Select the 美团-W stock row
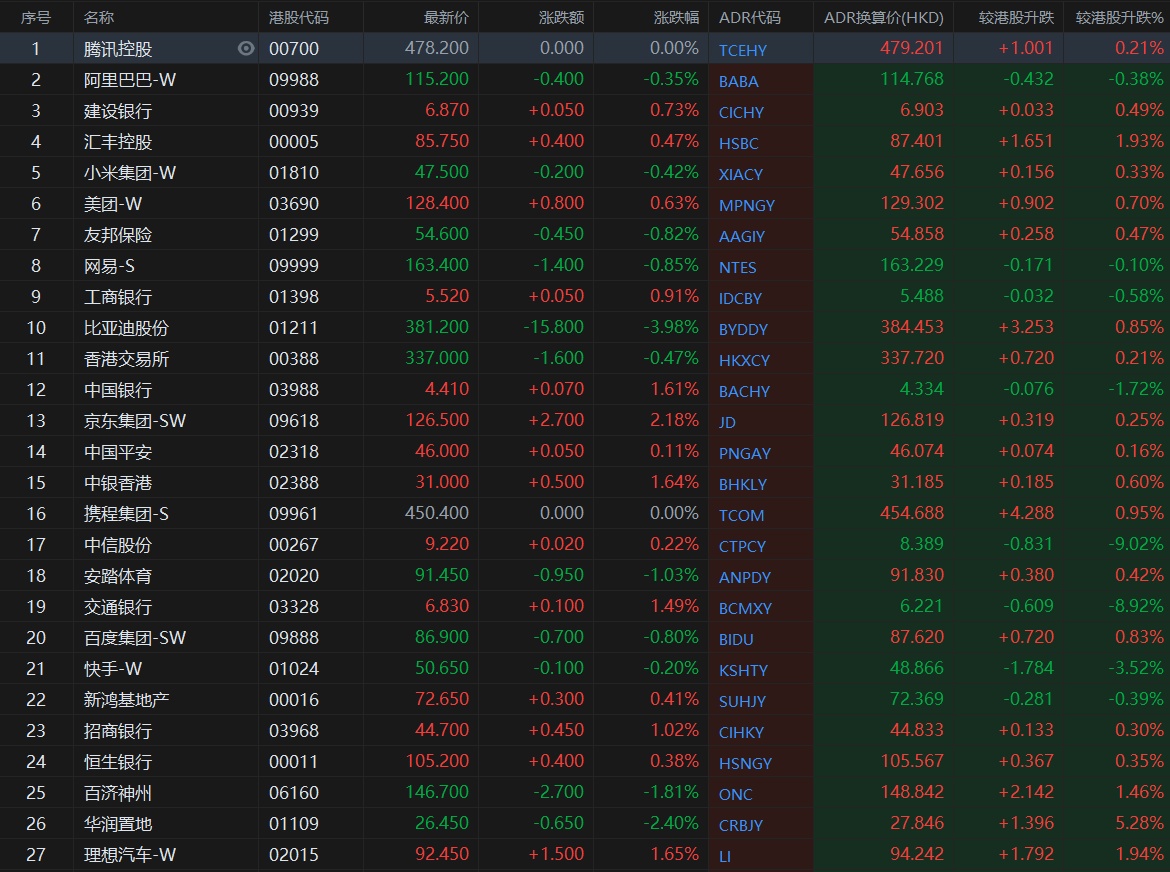The height and width of the screenshot is (872, 1170). pyautogui.click(x=113, y=204)
